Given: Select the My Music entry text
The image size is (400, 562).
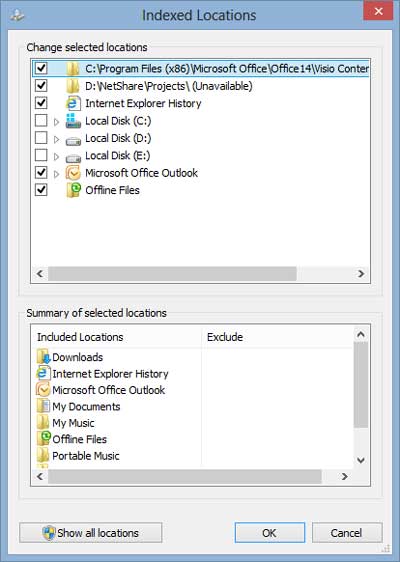Looking at the screenshot, I should click(73, 423).
